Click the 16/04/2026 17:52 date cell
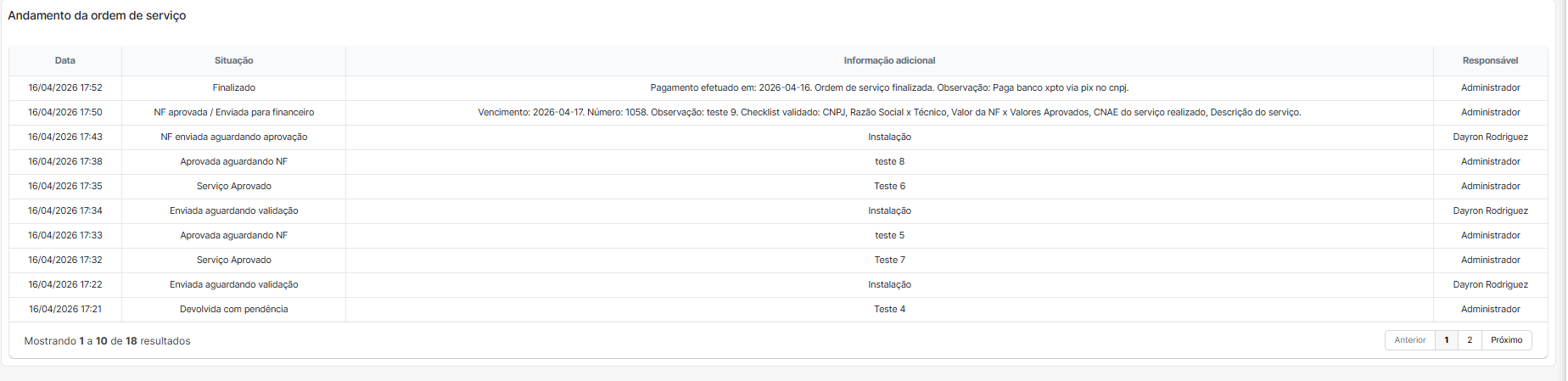Screen dimensions: 1568x381 pyautogui.click(x=65, y=88)
